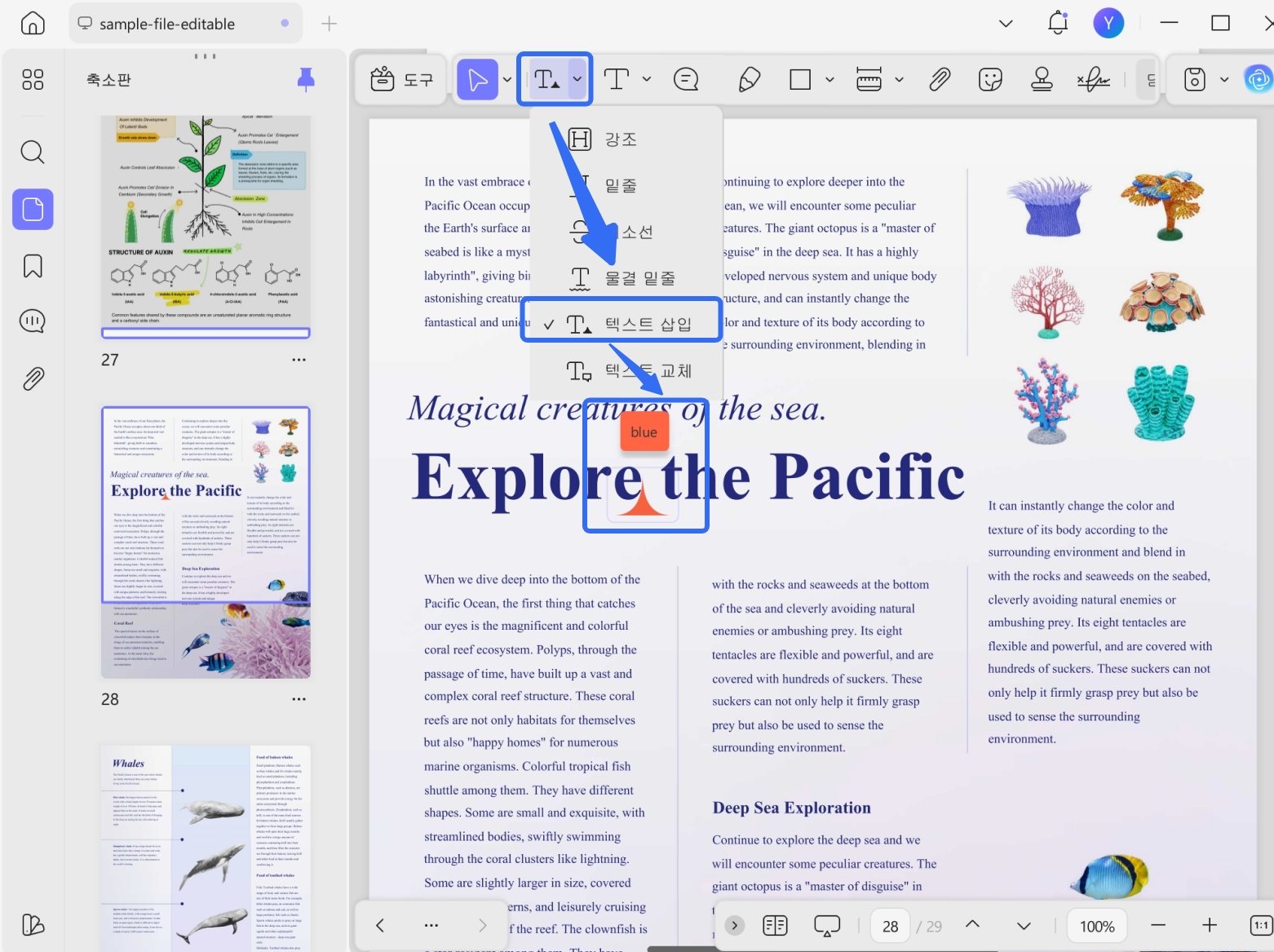Open the sticker tool
The image size is (1274, 952).
tap(990, 79)
